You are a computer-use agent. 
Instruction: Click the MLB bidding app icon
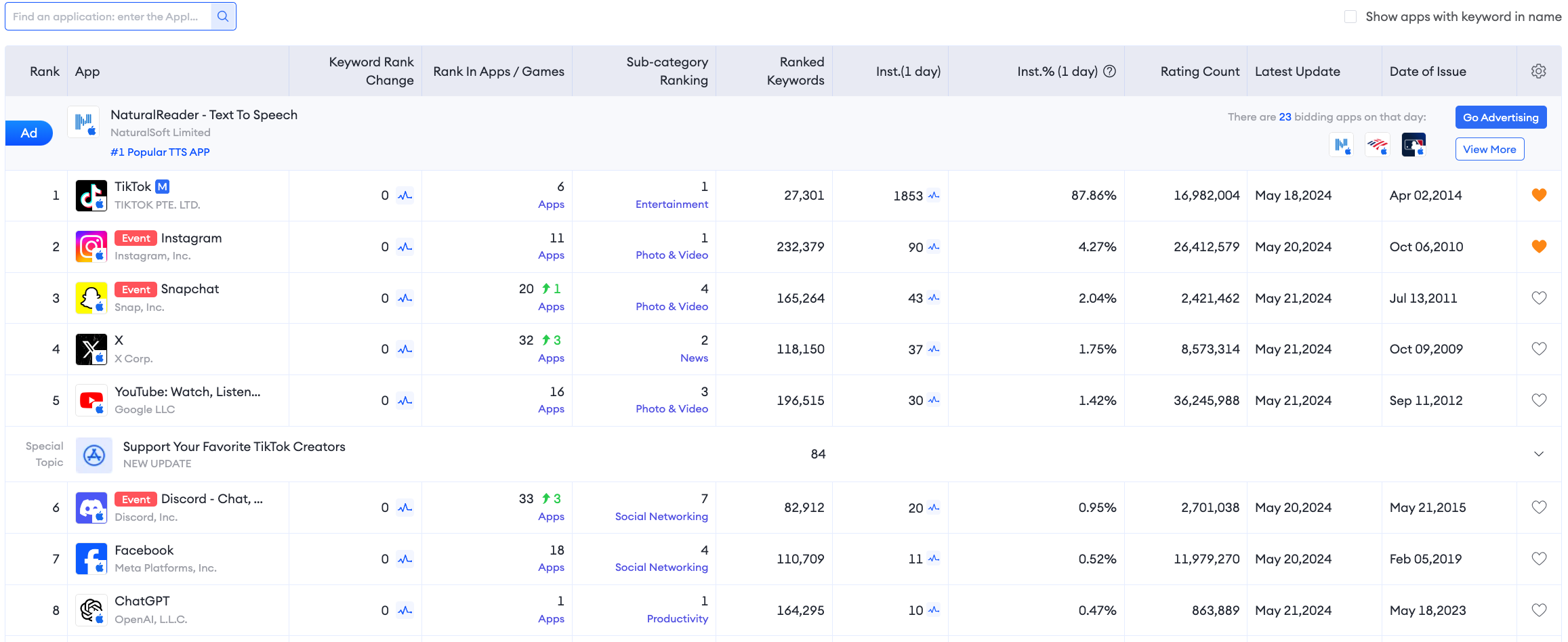[x=1414, y=144]
